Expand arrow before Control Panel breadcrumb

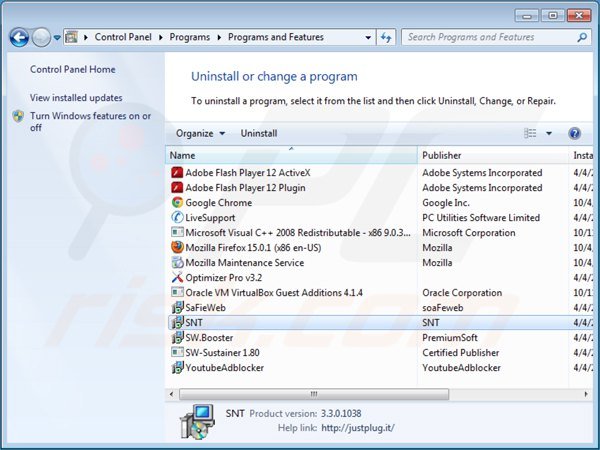coord(86,38)
